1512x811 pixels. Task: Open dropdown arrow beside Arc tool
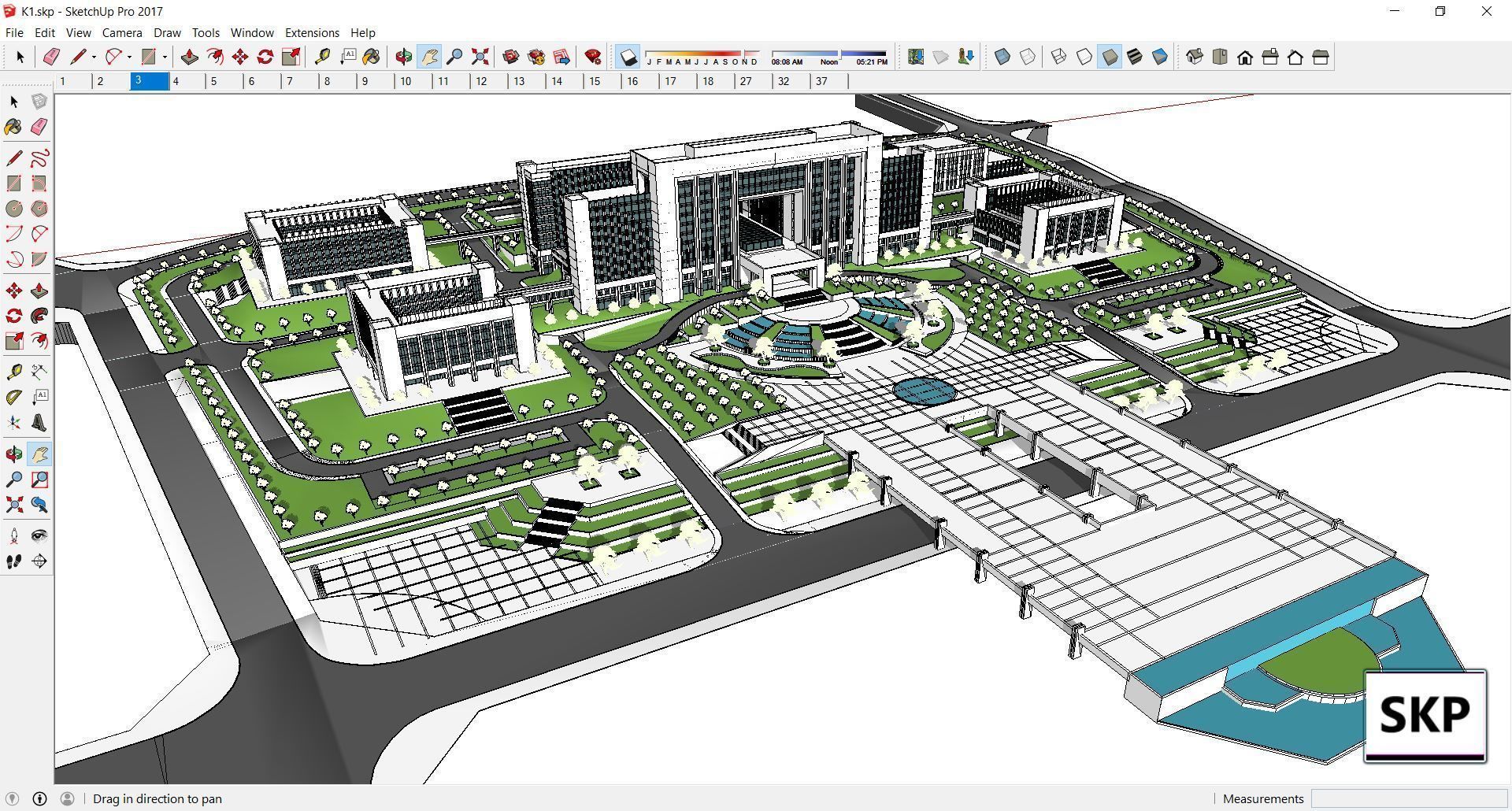tap(129, 57)
